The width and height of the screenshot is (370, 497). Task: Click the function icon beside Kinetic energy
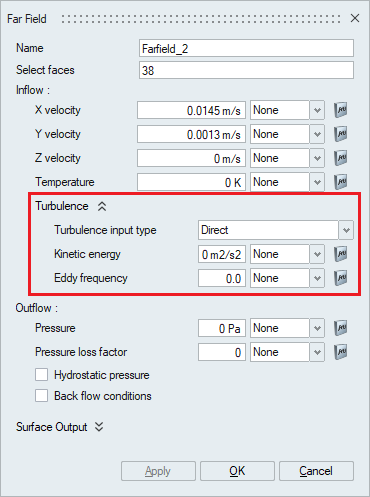click(341, 254)
